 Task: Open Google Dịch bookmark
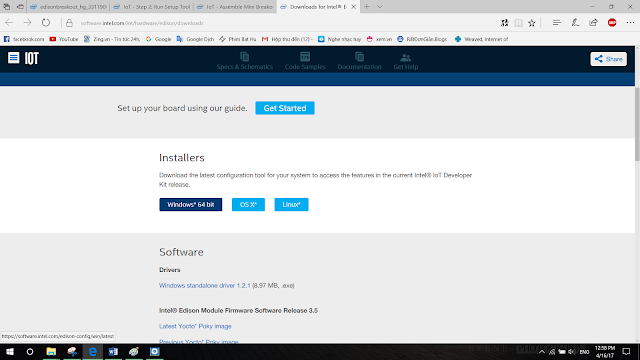(x=195, y=39)
